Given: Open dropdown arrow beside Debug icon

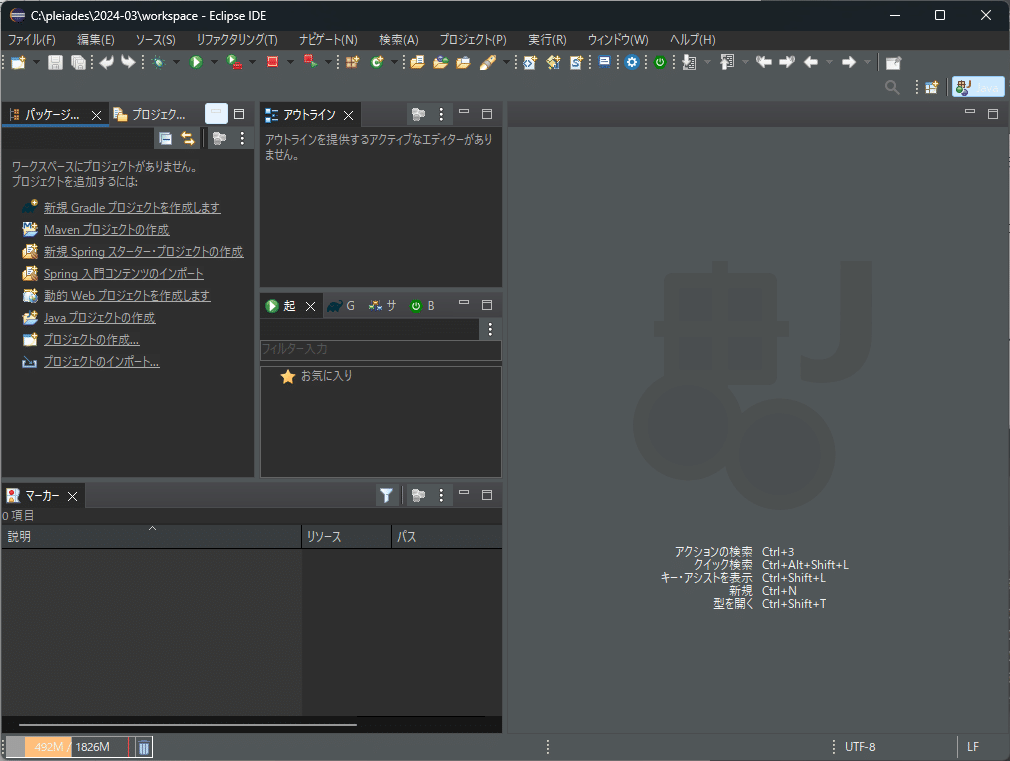Looking at the screenshot, I should (x=176, y=63).
